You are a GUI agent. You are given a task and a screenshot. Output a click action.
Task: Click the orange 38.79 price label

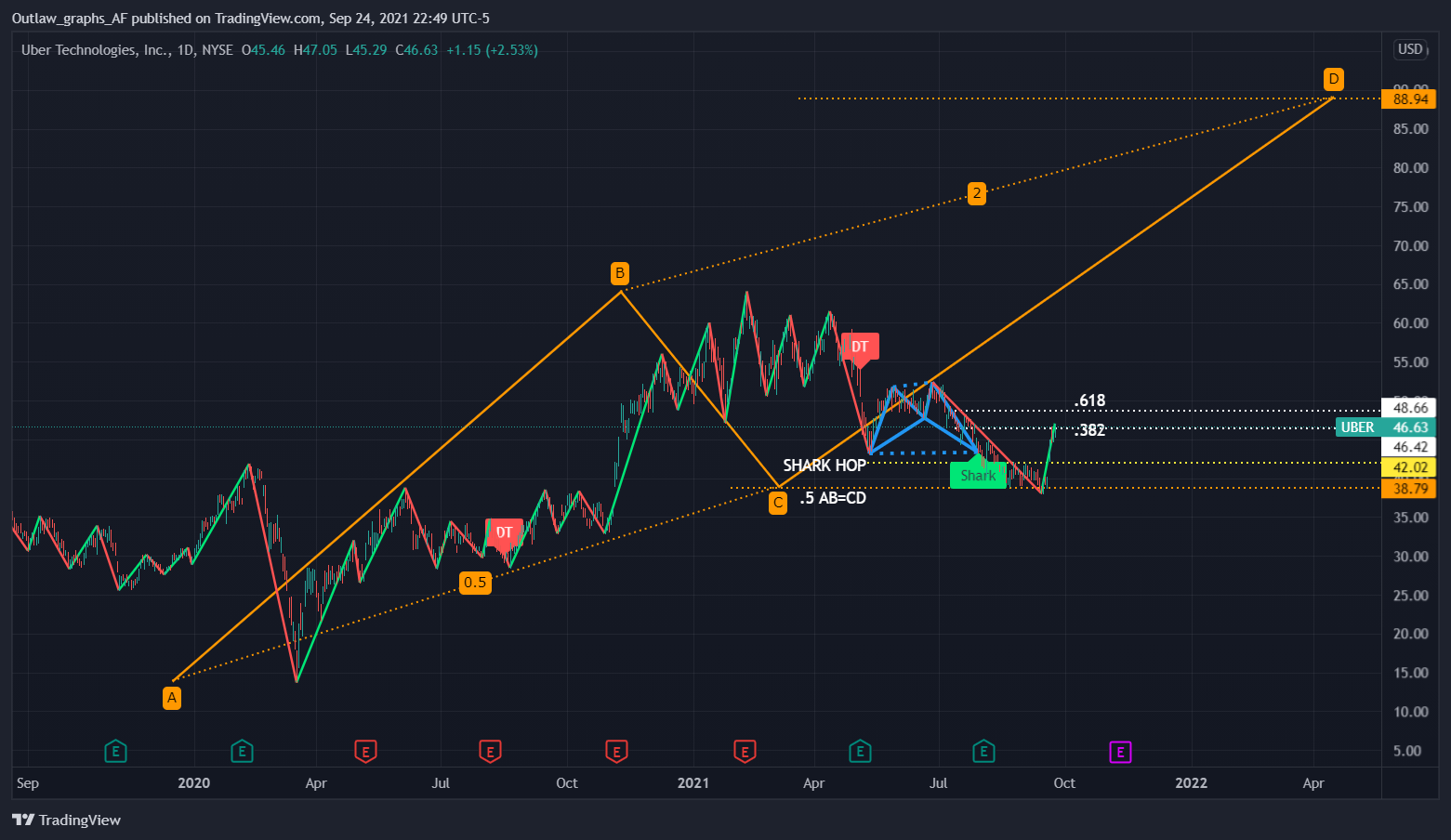point(1409,489)
